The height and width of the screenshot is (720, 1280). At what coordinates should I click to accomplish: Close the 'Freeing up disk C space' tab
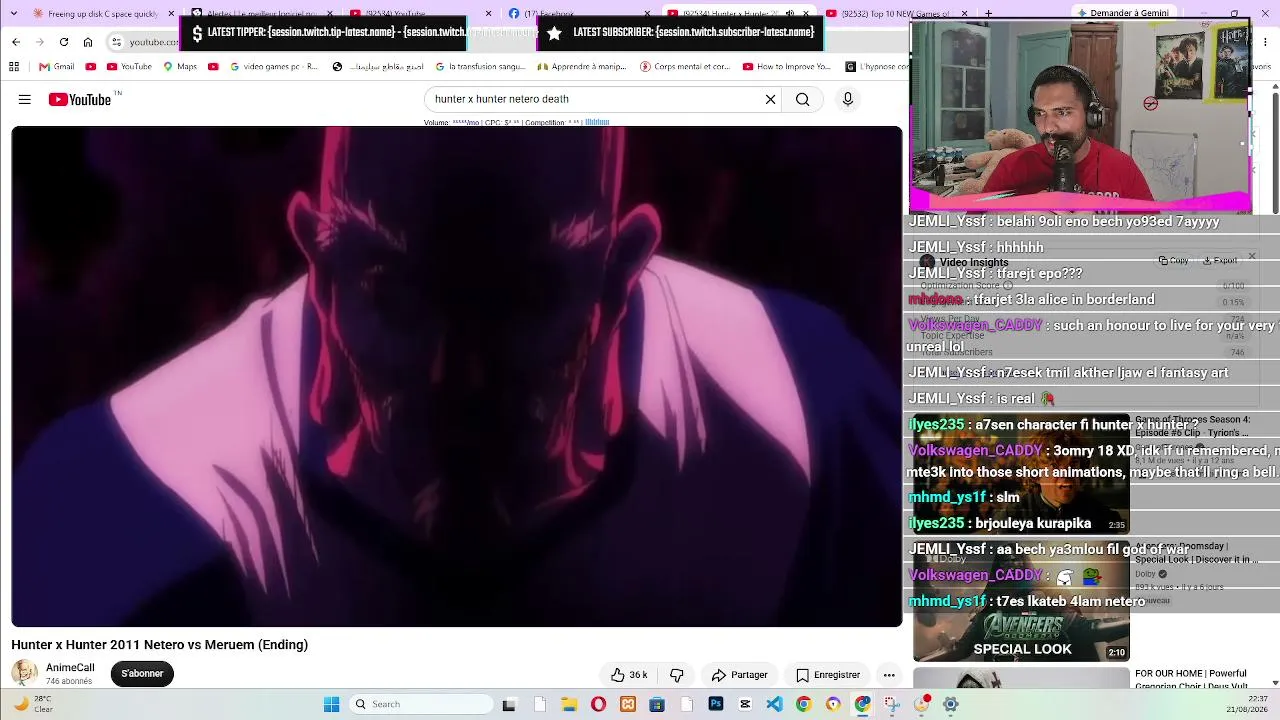[171, 14]
